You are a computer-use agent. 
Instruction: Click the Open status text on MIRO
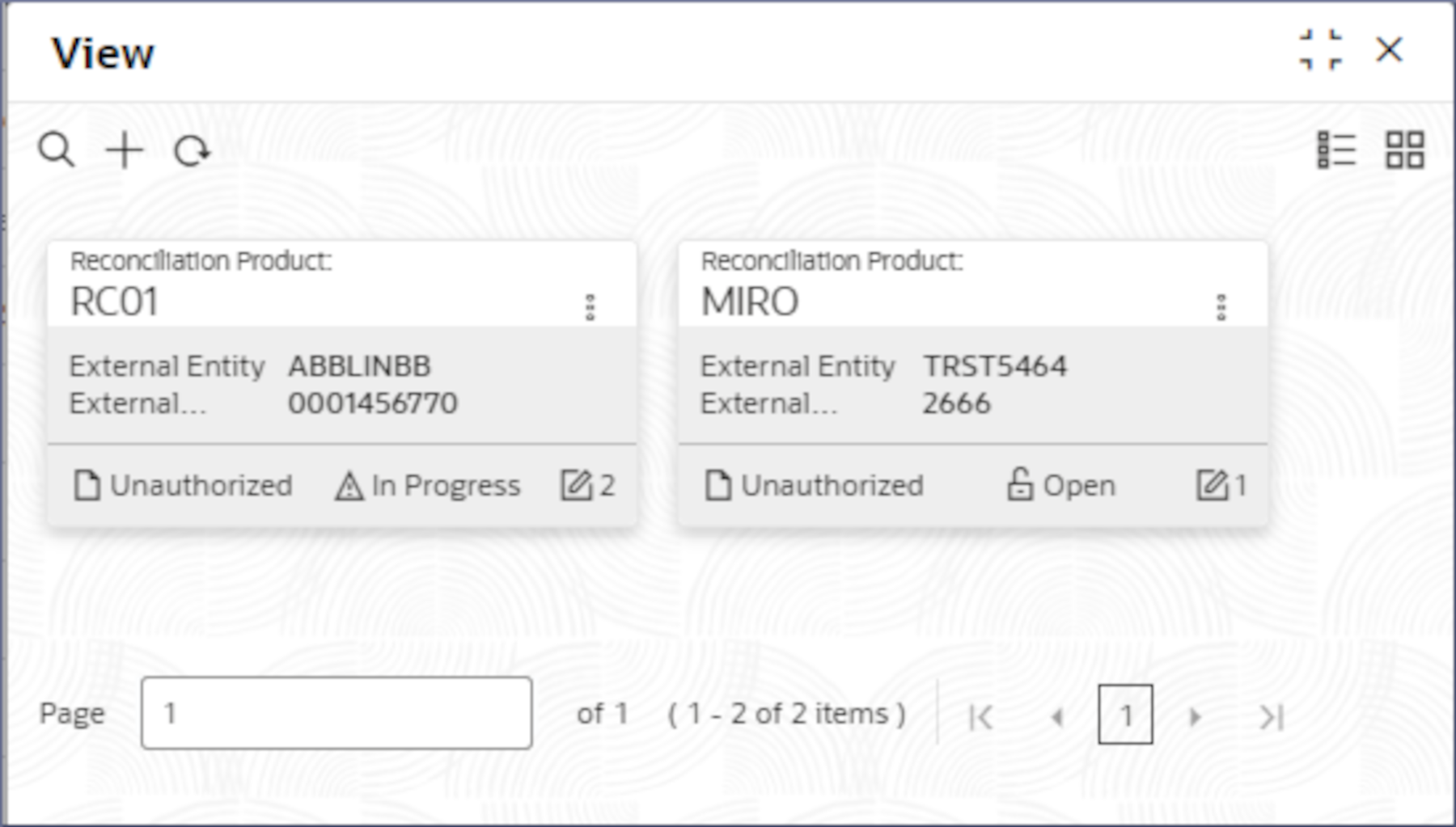pos(1079,485)
